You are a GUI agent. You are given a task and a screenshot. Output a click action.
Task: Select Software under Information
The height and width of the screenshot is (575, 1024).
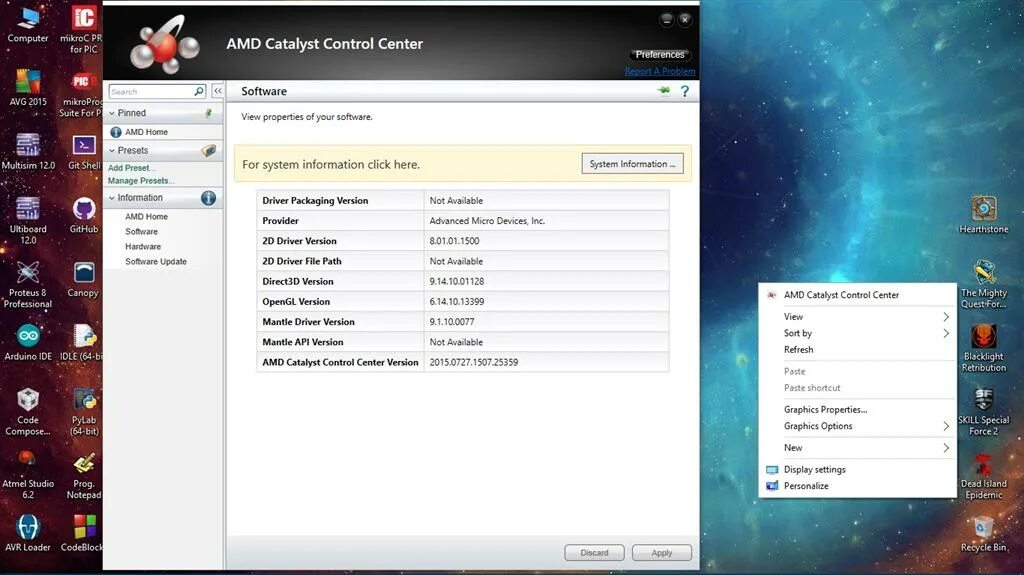[x=142, y=232]
